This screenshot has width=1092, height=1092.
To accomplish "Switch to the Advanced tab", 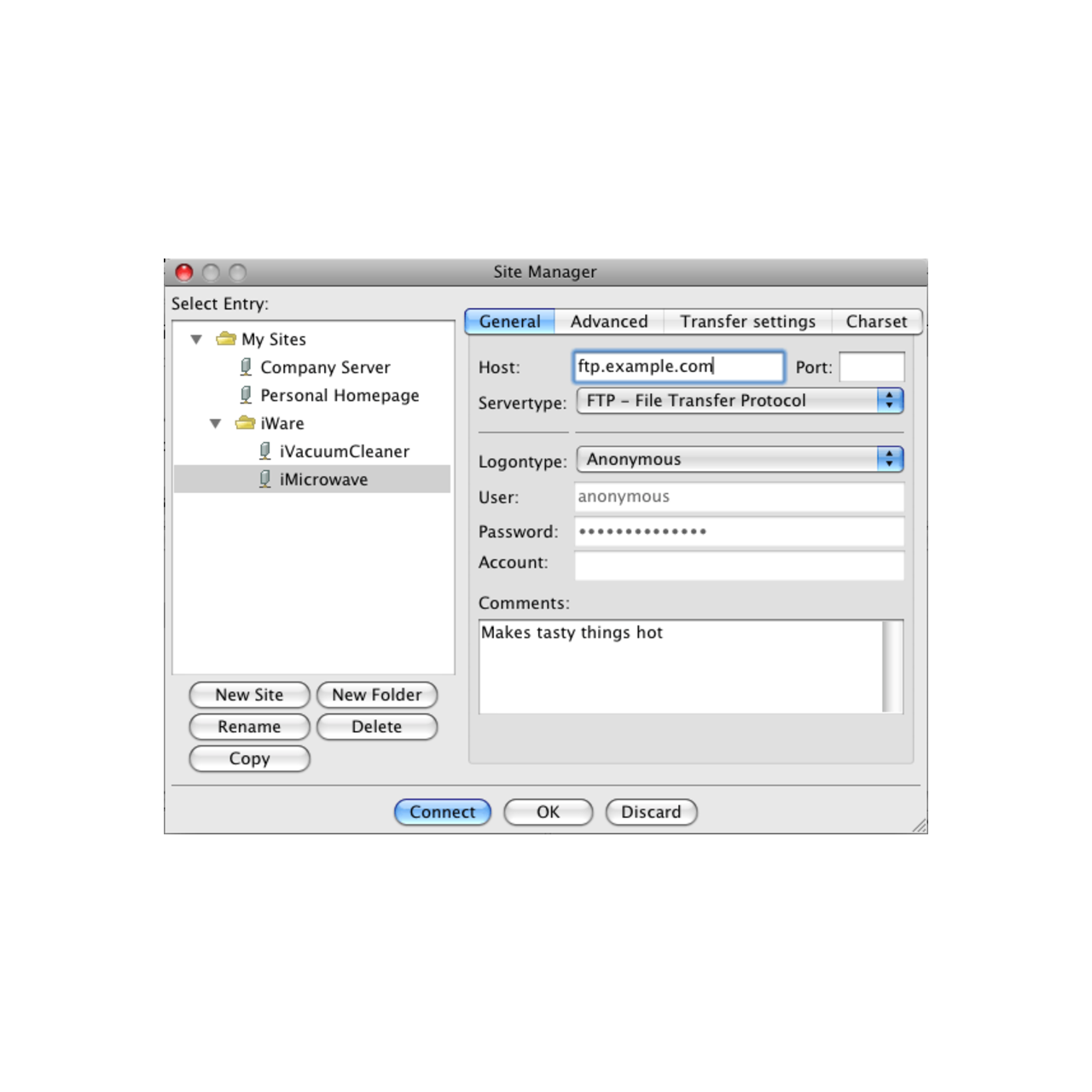I will (608, 321).
